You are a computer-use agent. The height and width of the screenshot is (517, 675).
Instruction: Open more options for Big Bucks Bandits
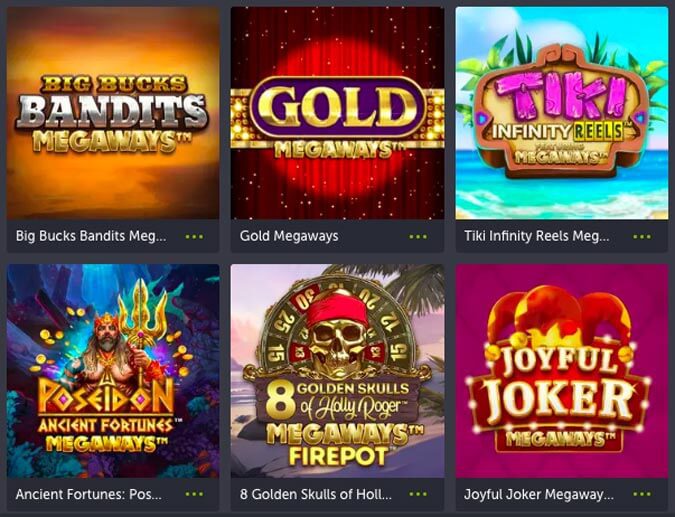194,236
